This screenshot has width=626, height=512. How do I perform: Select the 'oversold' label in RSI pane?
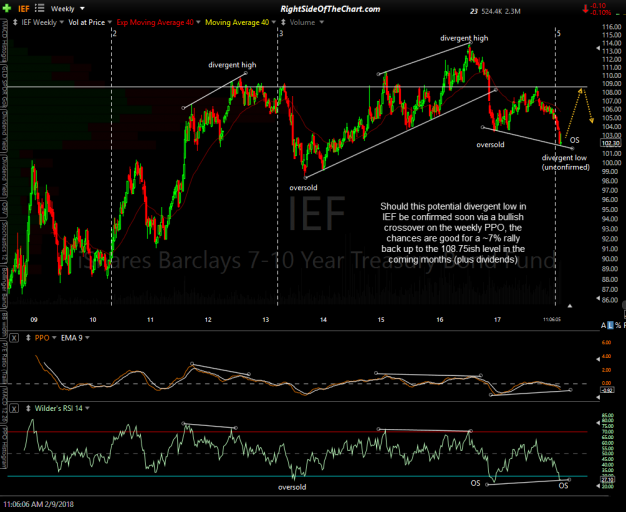pyautogui.click(x=292, y=487)
